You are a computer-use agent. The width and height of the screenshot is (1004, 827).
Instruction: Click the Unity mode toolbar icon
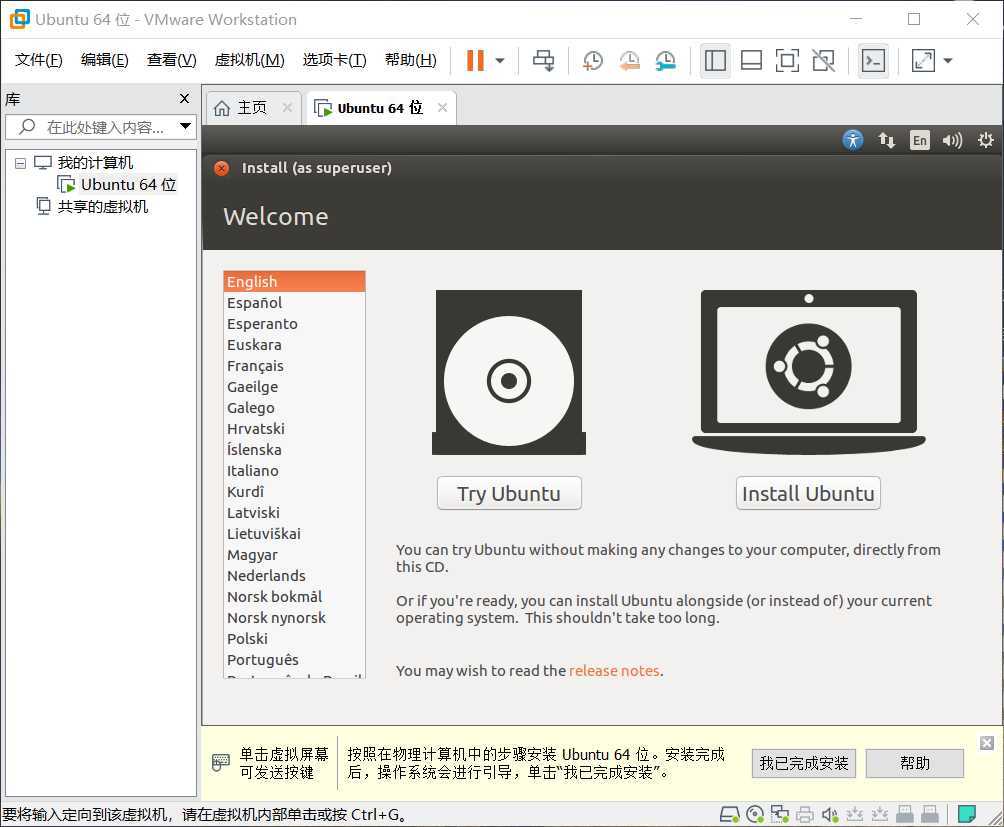(x=823, y=61)
